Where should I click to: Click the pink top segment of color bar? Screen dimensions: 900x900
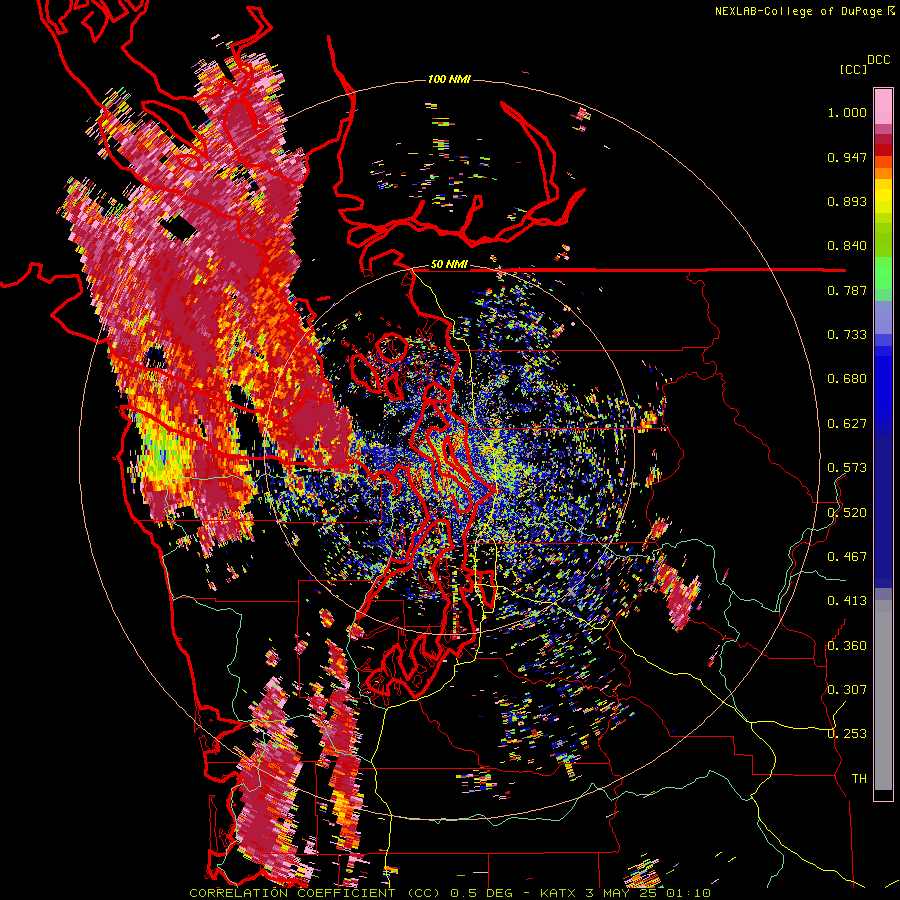coord(883,107)
